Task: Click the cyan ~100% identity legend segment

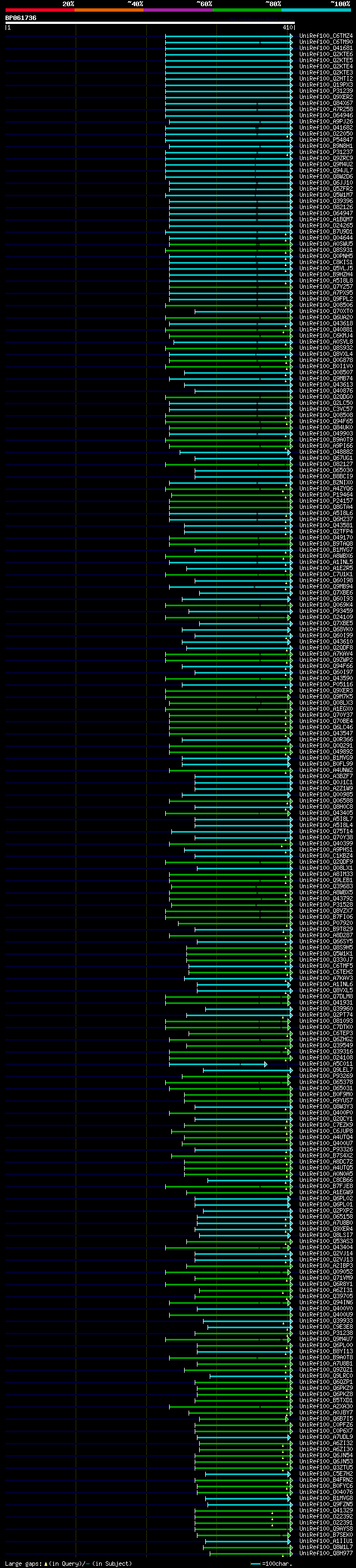Action: click(x=316, y=10)
